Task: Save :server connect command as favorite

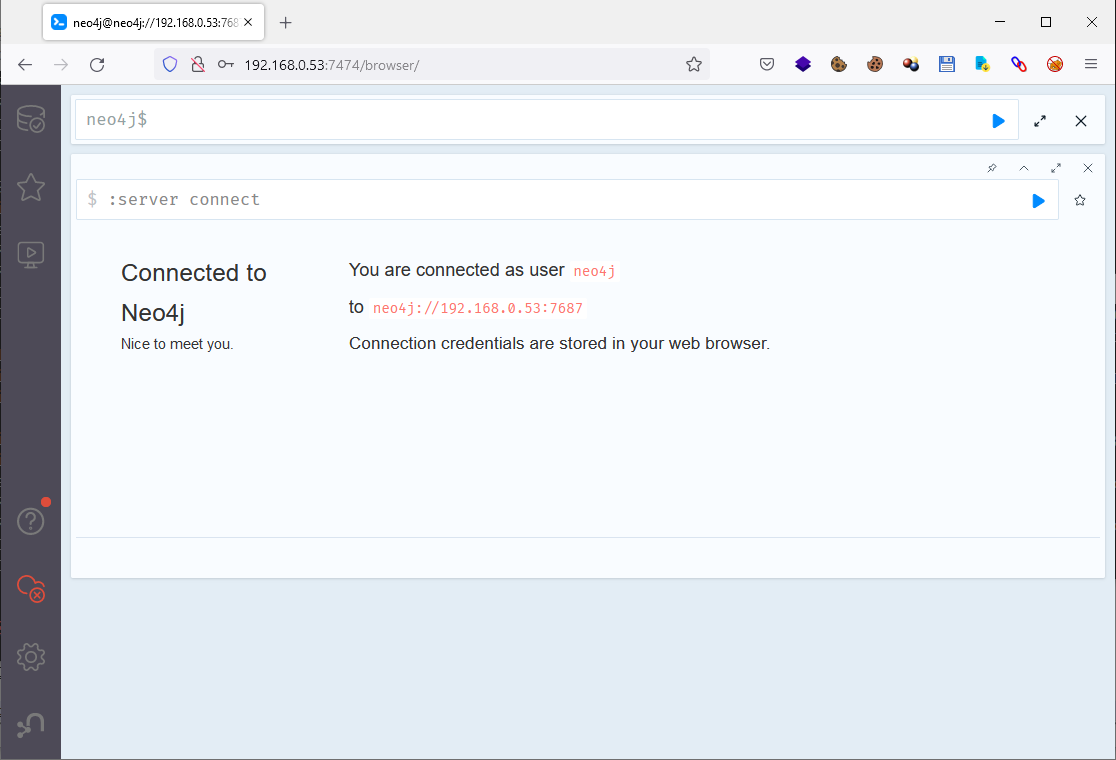Action: point(1080,201)
